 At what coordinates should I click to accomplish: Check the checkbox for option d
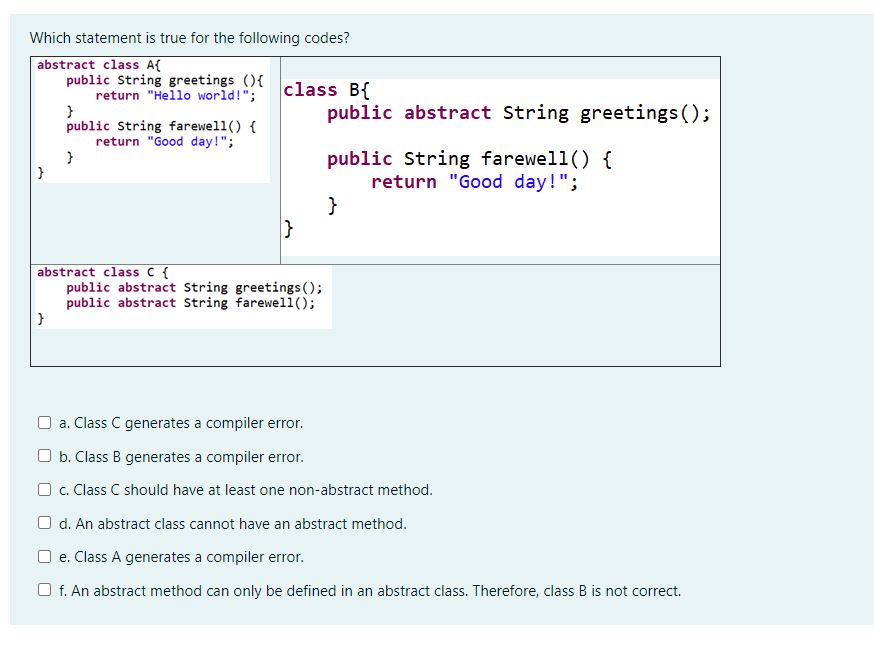coord(44,523)
